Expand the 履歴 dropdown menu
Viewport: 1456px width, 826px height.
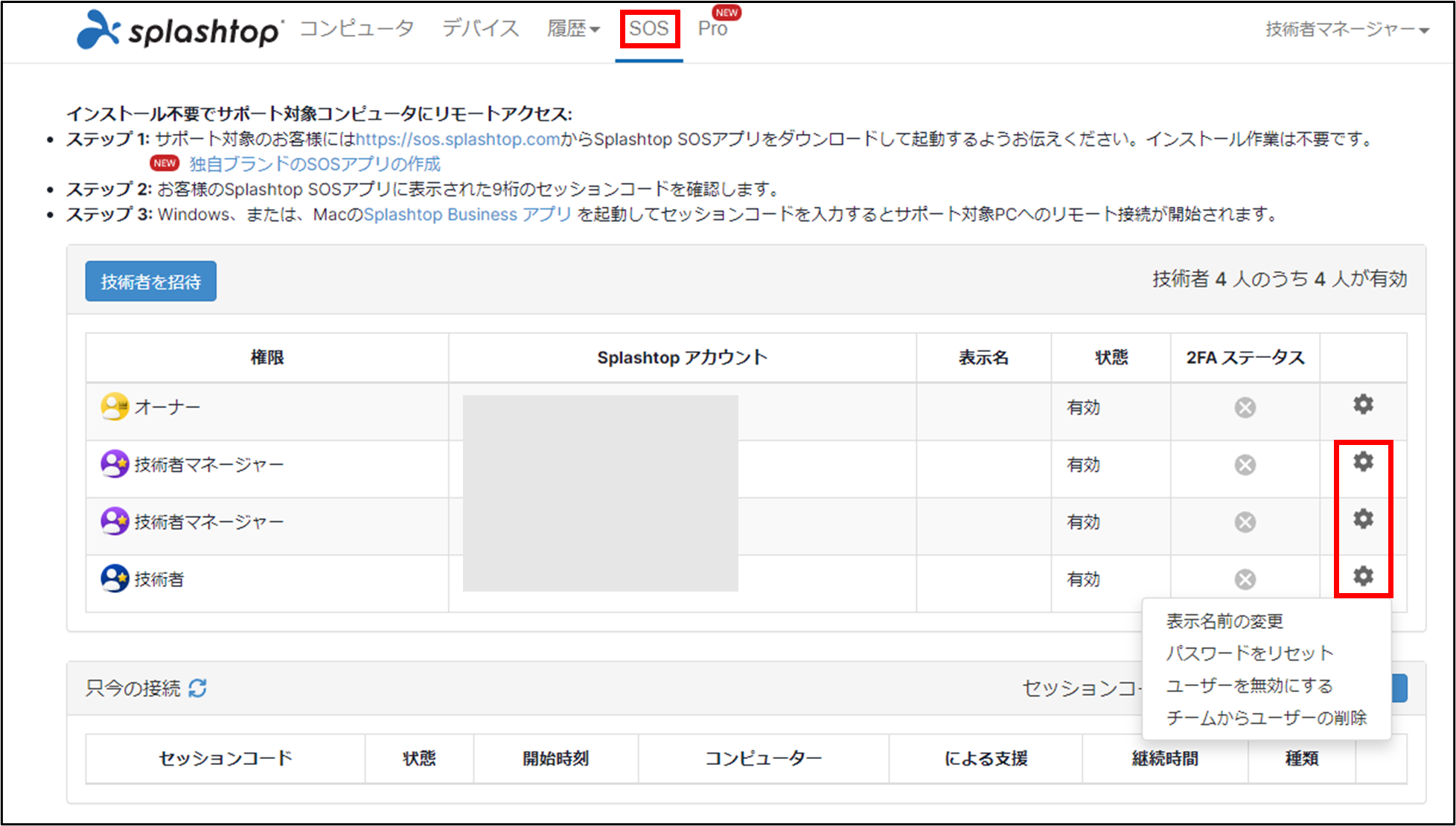coord(572,29)
